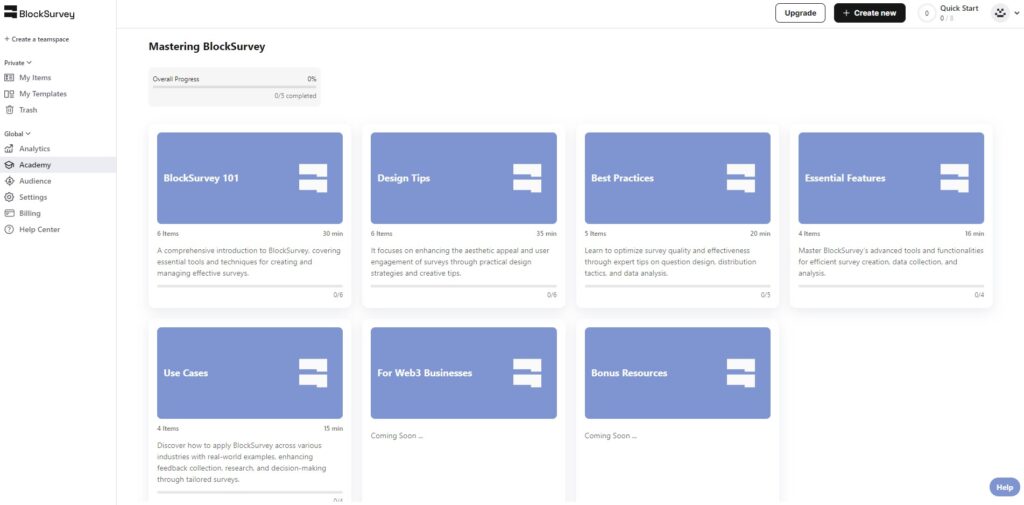Open Settings from sidebar
The image size is (1024, 505).
[58, 197]
